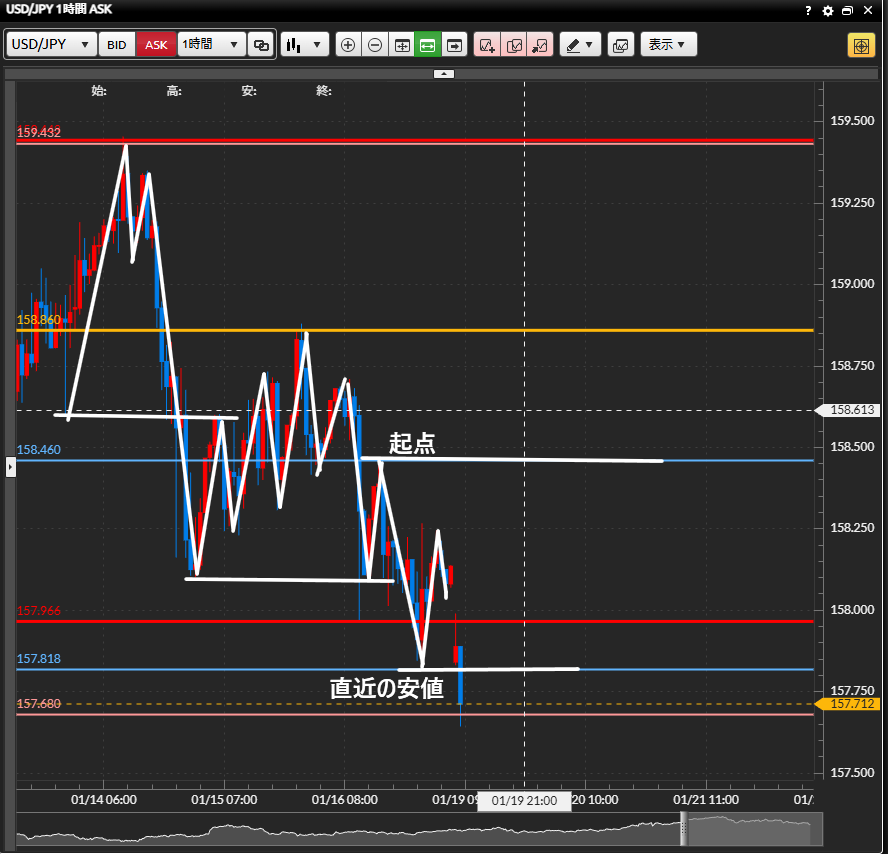Screen dimensions: 888x854
Task: Click the remove indicator icon
Action: [540, 45]
